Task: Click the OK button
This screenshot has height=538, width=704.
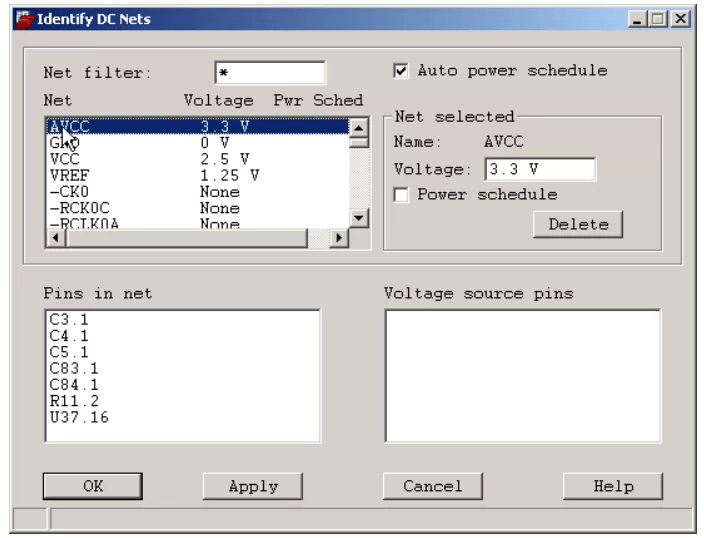Action: (x=93, y=486)
